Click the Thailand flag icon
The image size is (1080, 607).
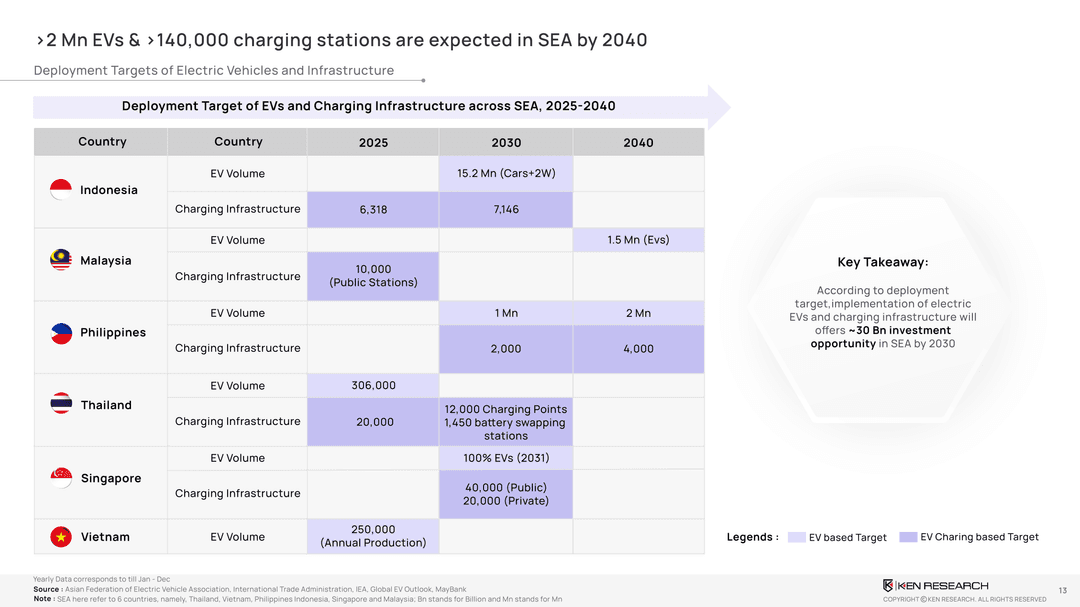coord(61,404)
